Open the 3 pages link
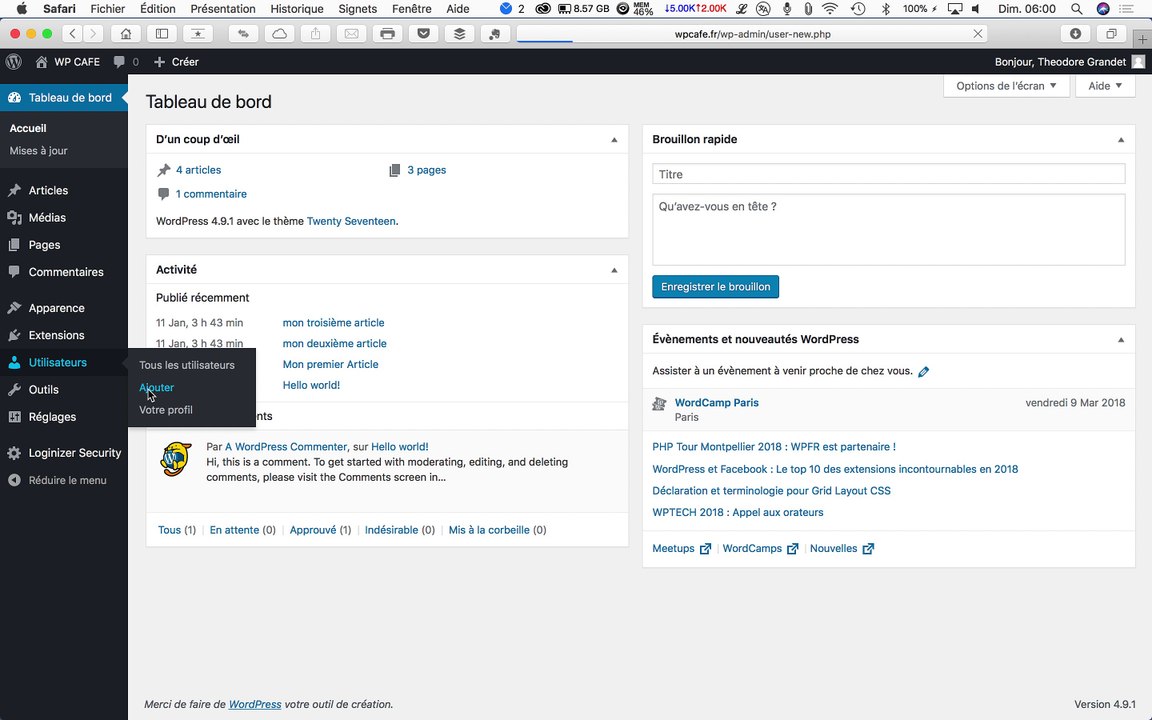1152x720 pixels. click(427, 170)
